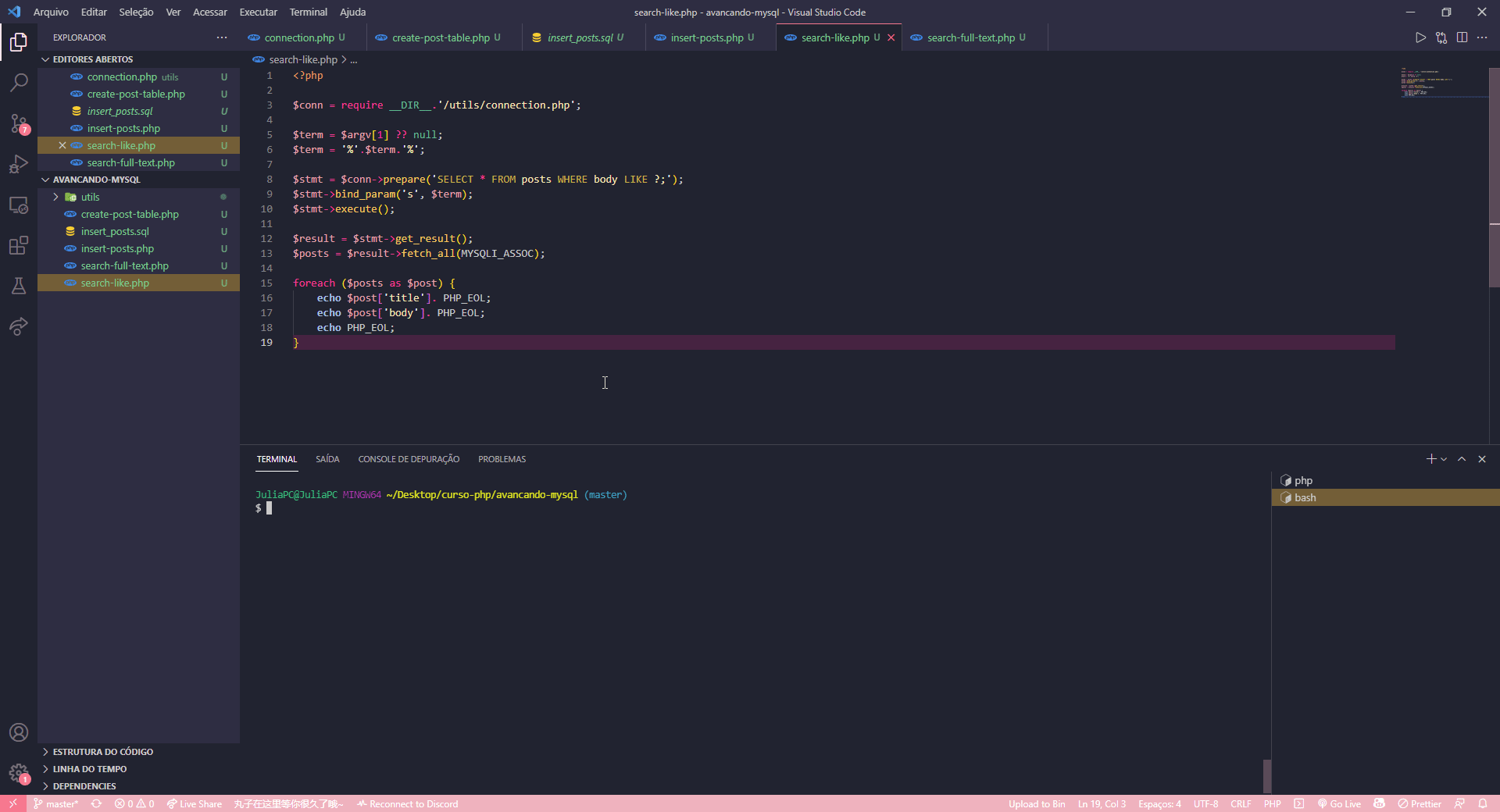Close the terminal panel
The width and height of the screenshot is (1500, 812).
click(1482, 459)
